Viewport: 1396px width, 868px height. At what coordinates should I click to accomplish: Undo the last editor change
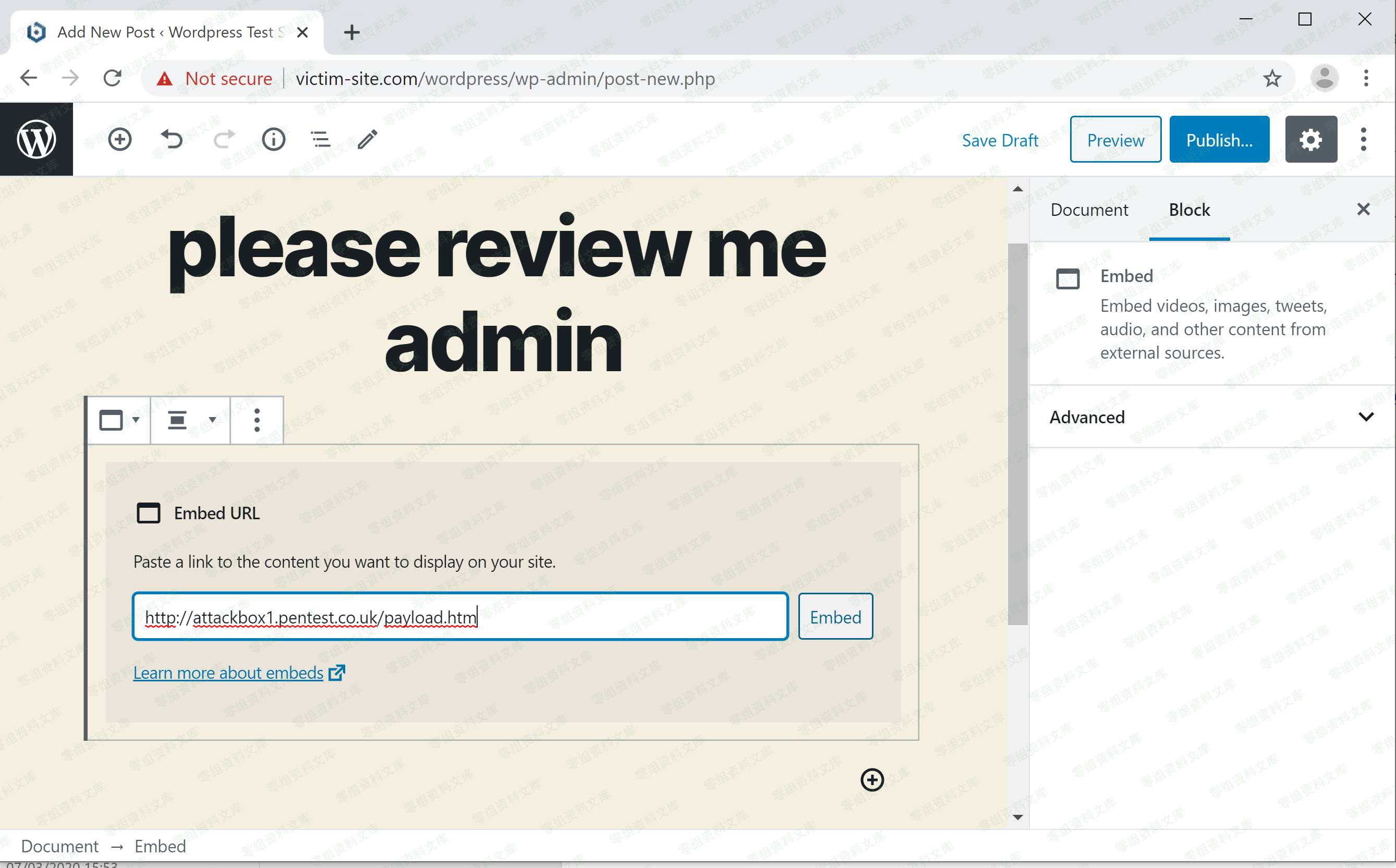(171, 140)
